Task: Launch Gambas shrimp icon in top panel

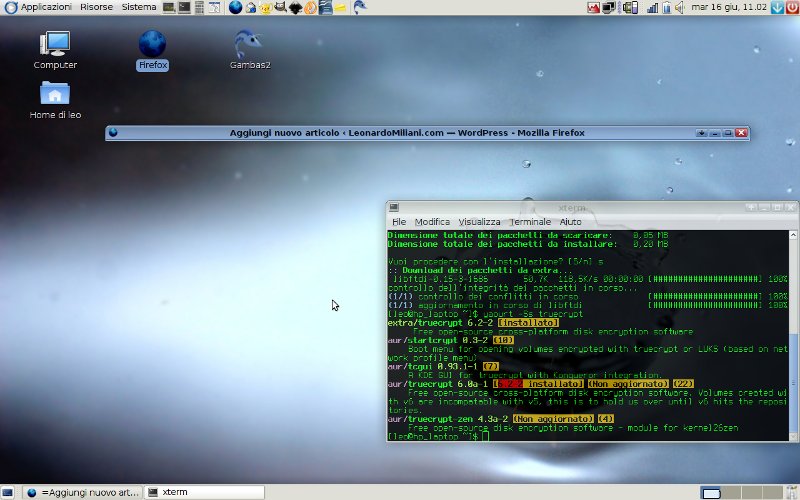Action: click(x=360, y=7)
